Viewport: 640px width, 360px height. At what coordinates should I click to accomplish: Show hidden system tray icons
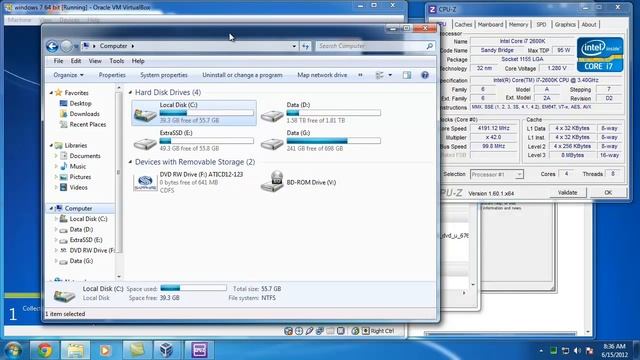pyautogui.click(x=541, y=351)
